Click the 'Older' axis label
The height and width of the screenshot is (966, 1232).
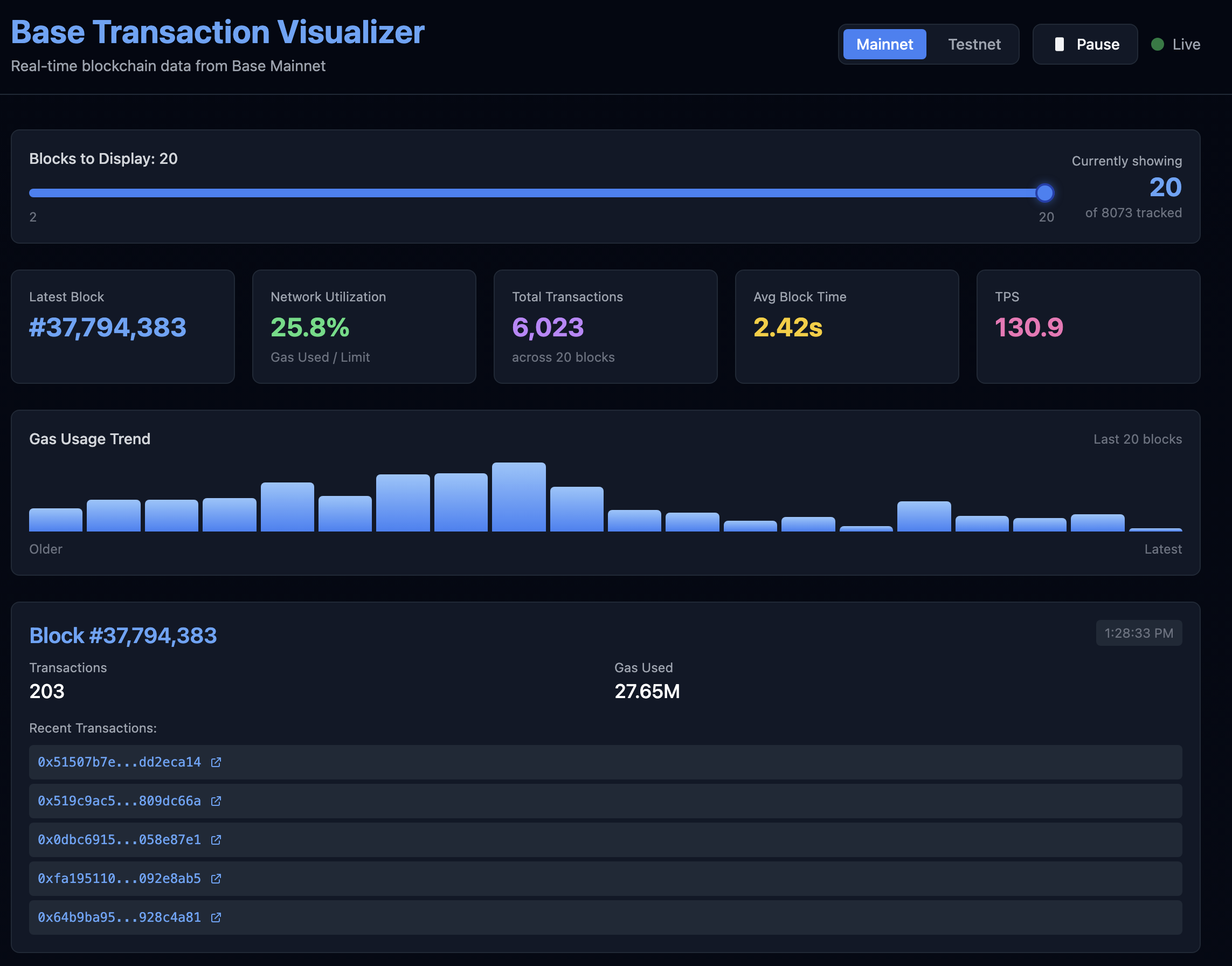coord(46,549)
